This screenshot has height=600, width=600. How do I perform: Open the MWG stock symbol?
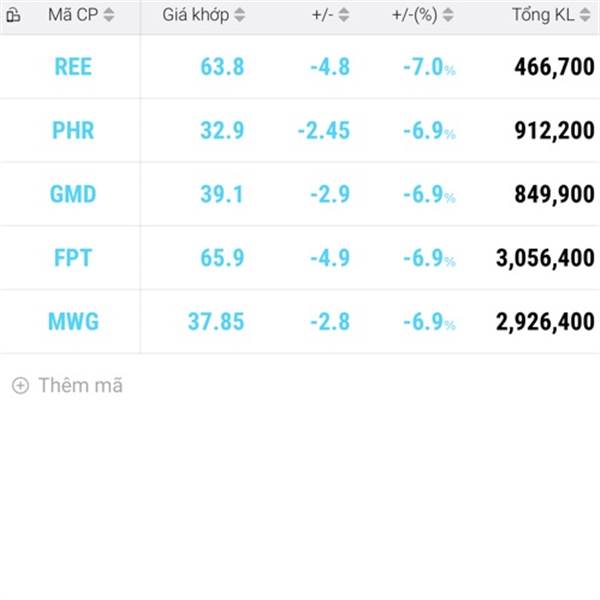[x=73, y=321]
